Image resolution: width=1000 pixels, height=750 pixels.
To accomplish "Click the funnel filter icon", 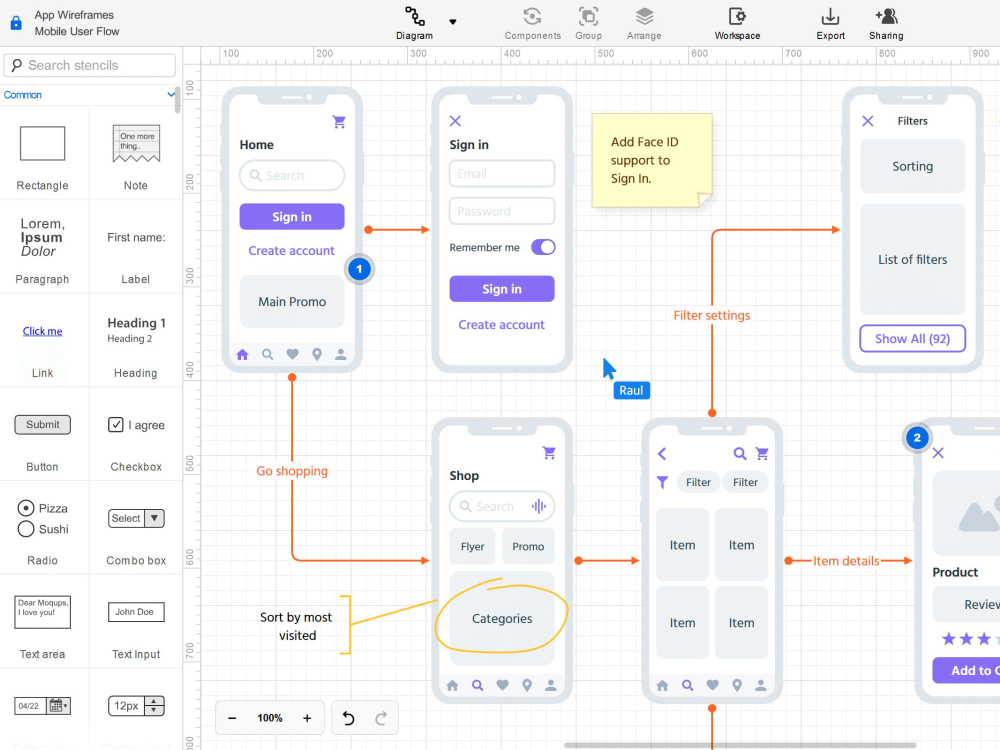I will (663, 482).
